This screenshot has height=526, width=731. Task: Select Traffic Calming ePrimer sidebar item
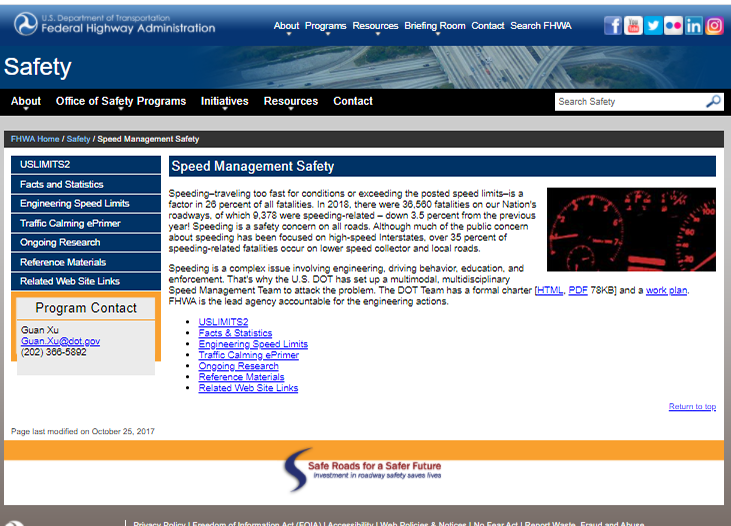point(86,223)
